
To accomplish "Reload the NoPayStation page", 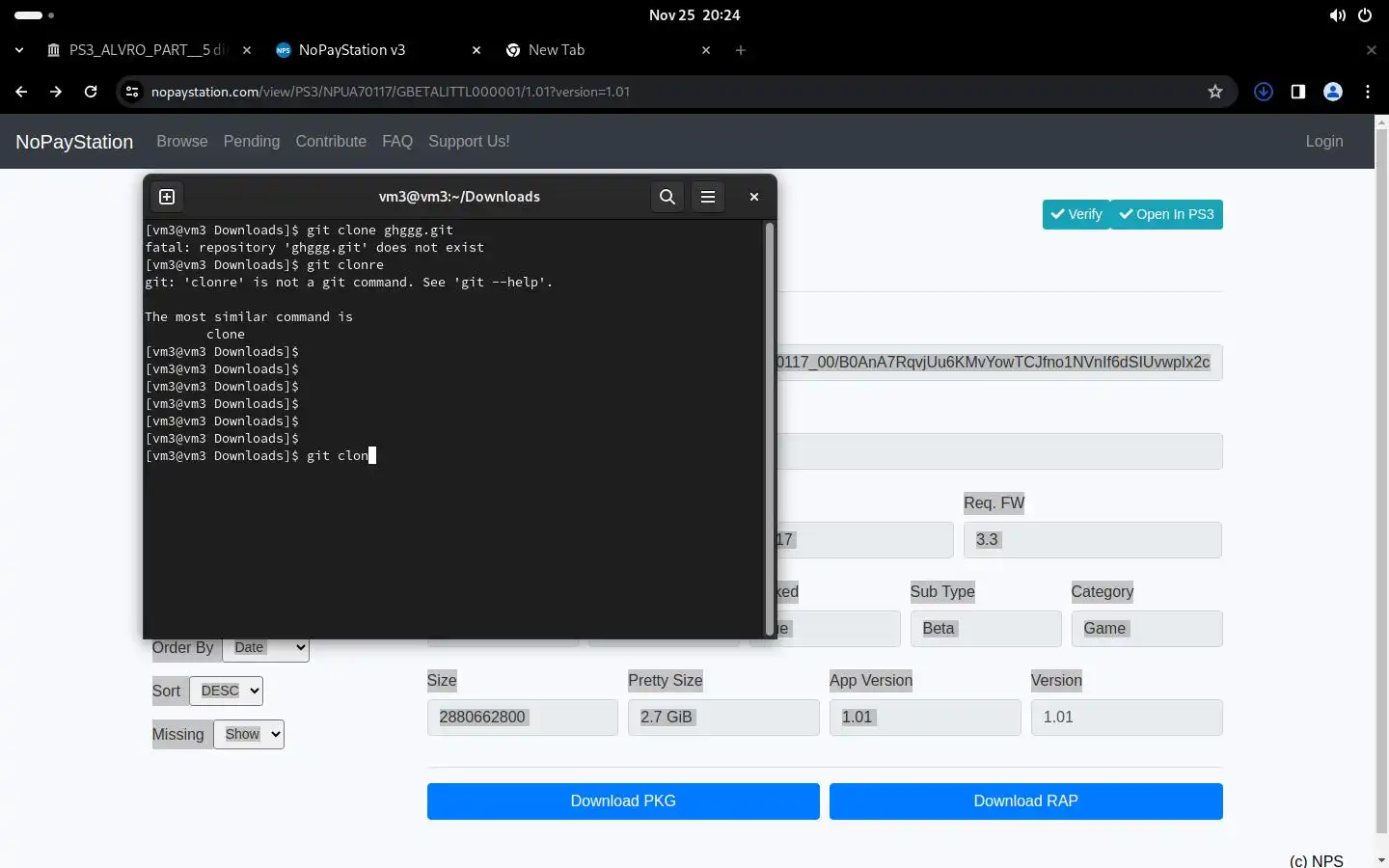I will [x=91, y=92].
